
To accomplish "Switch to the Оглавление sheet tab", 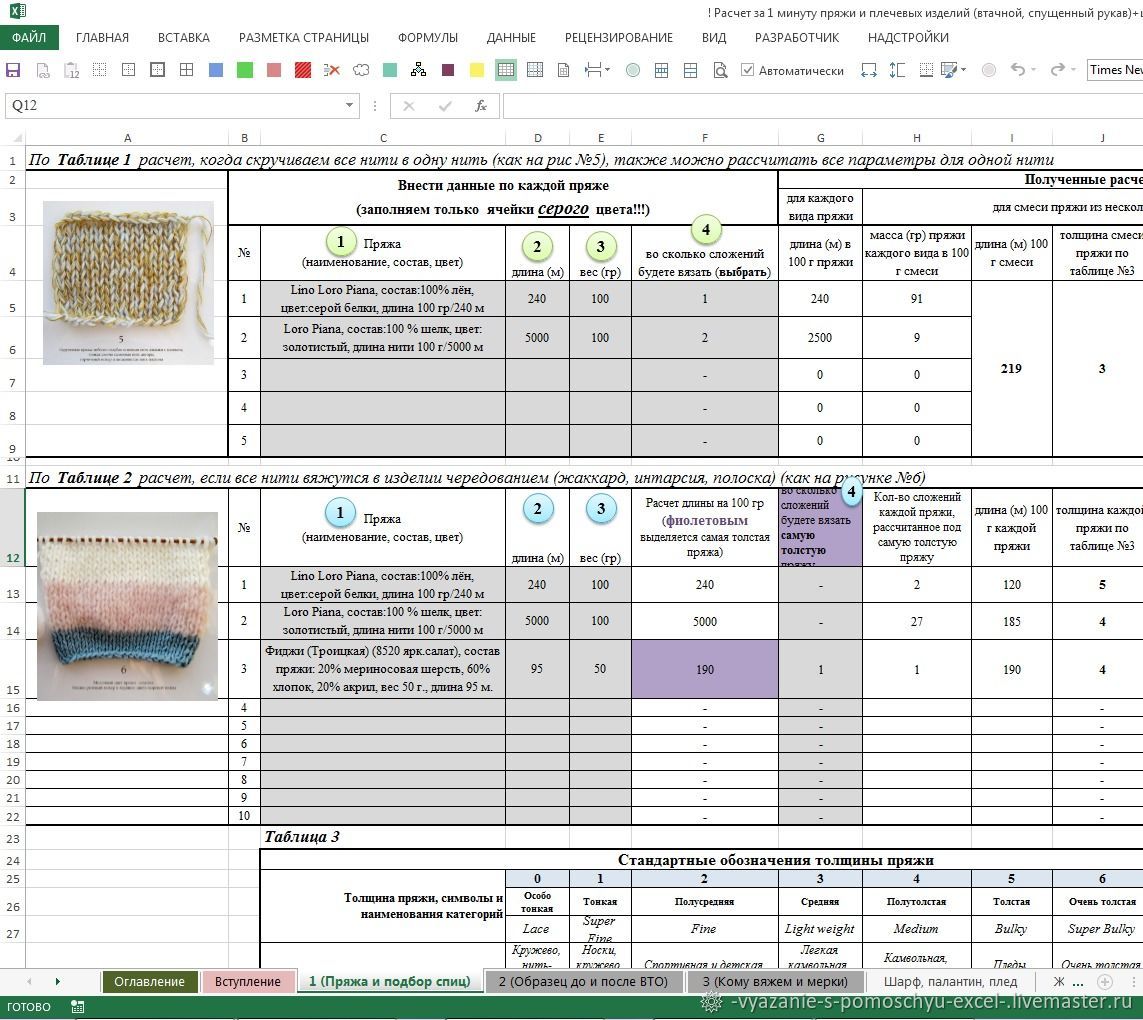I will point(149,981).
